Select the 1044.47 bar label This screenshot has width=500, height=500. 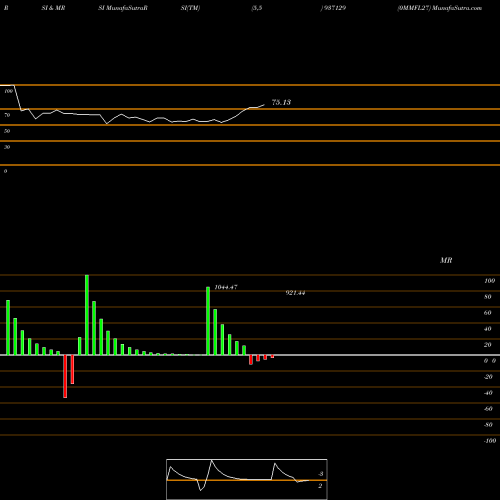pos(226,287)
